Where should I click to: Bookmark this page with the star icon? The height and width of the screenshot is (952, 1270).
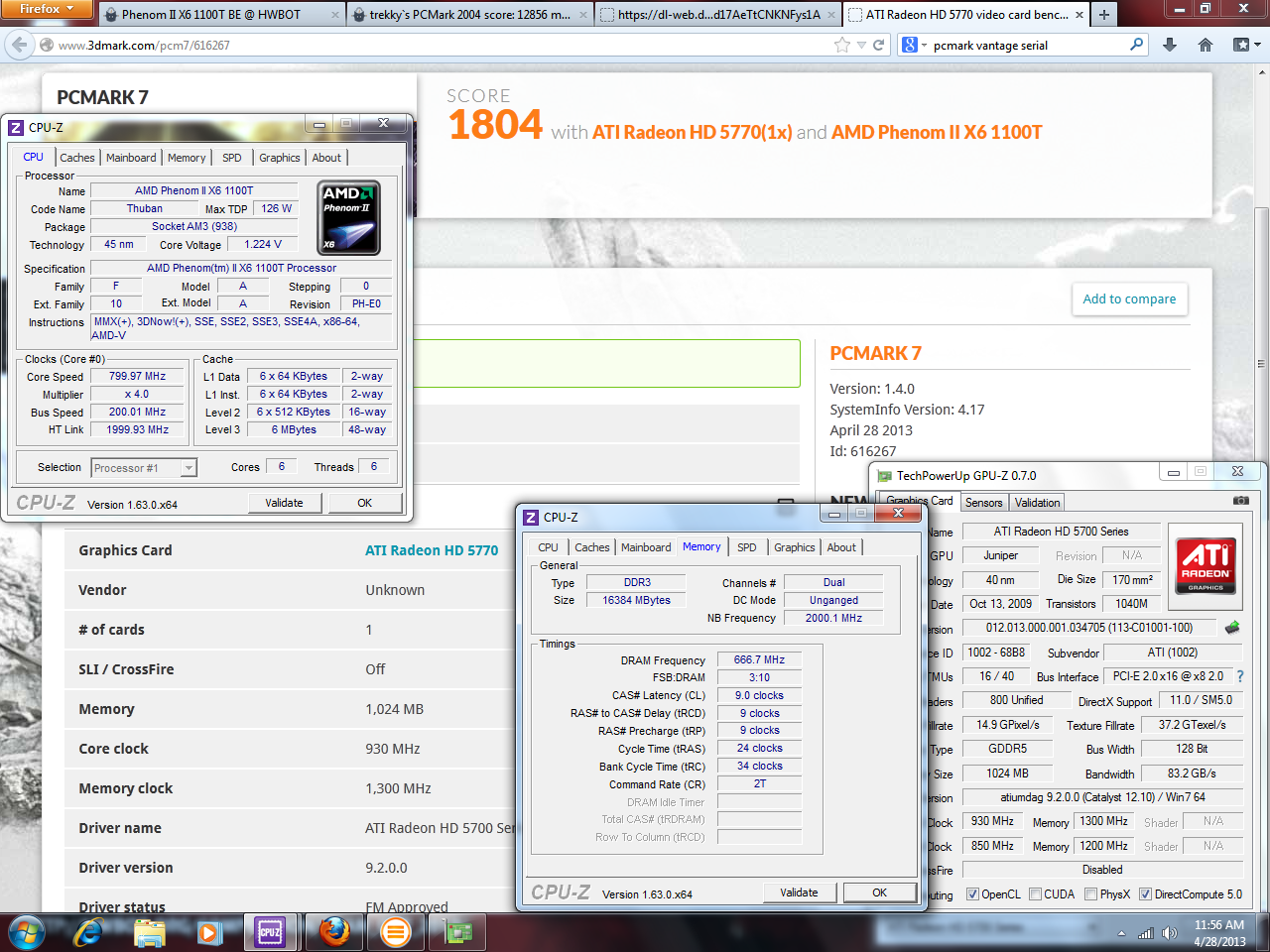coord(842,45)
